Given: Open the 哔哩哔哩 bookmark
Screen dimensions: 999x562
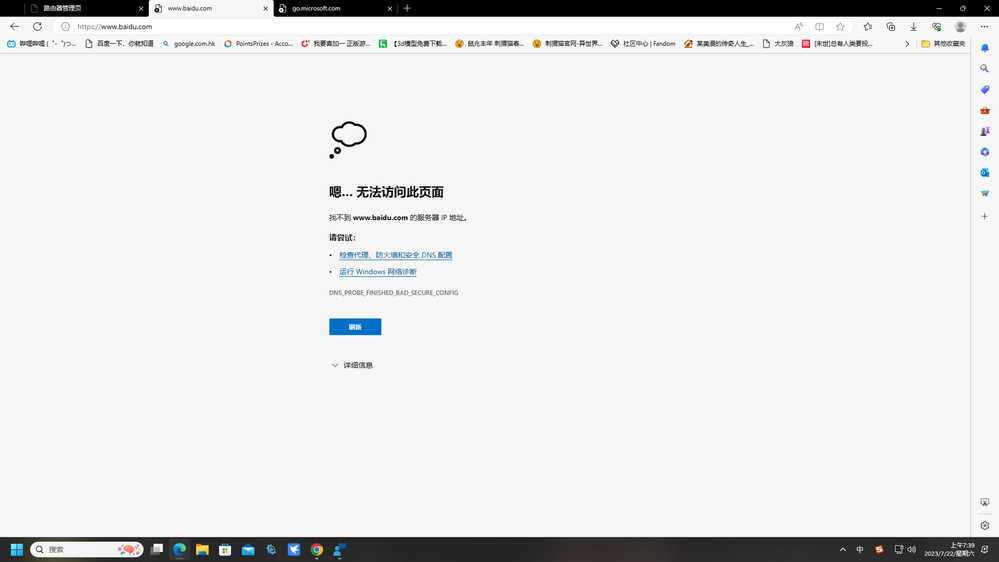Looking at the screenshot, I should [x=41, y=44].
